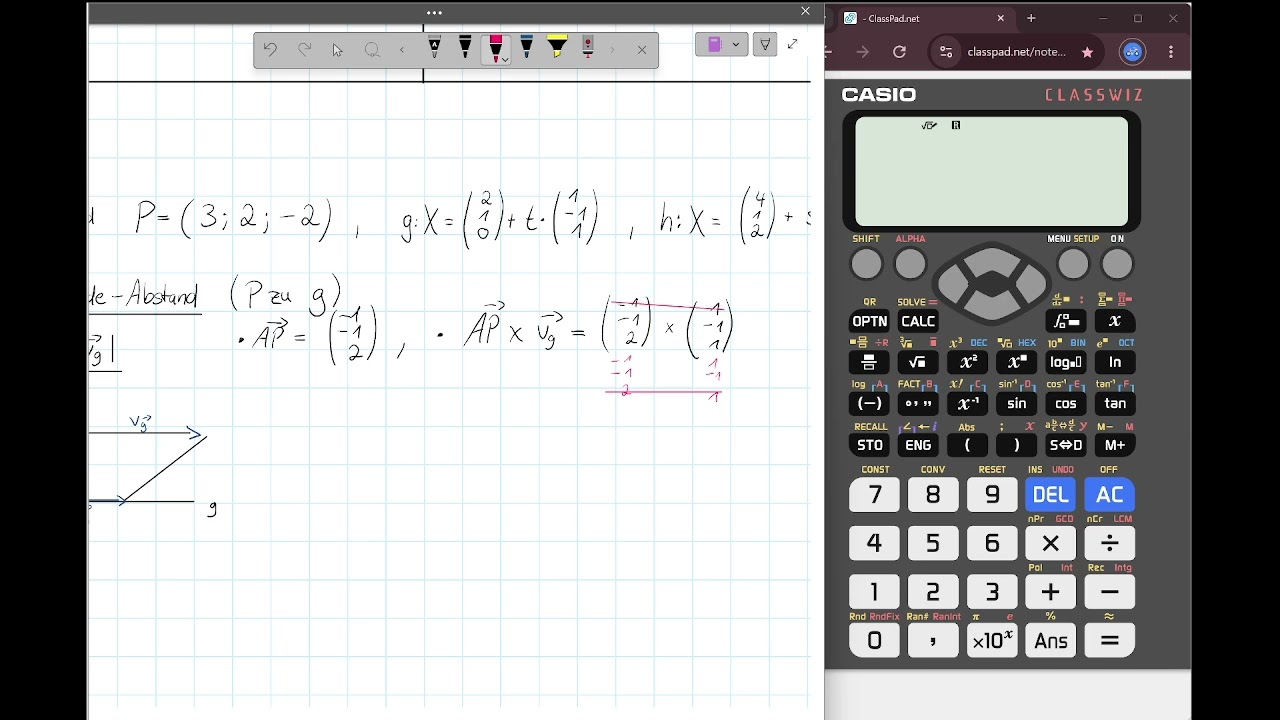1280x720 pixels.
Task: Click the ×10^x key
Action: tap(992, 641)
